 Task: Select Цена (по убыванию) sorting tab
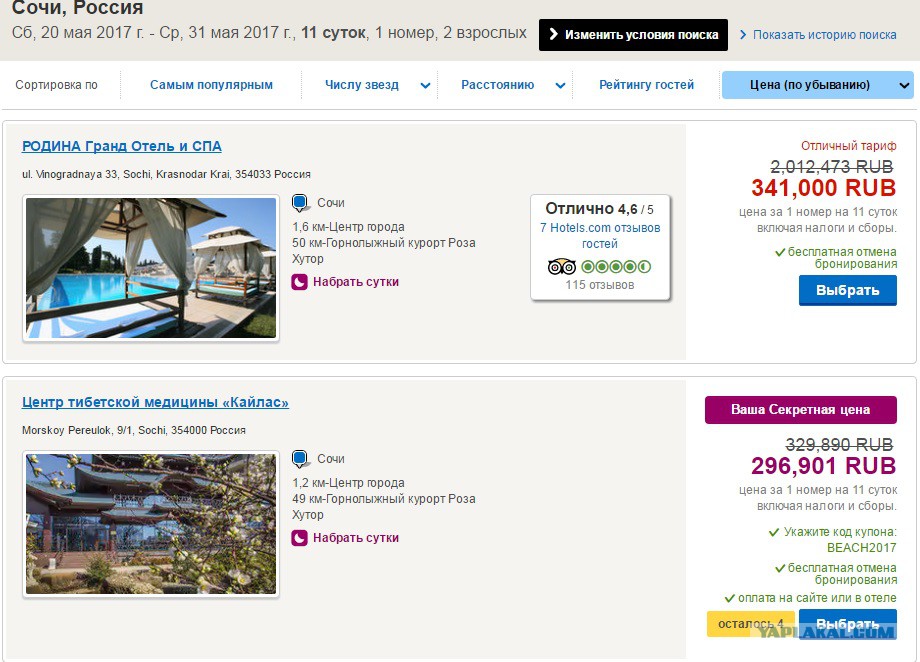pyautogui.click(x=817, y=85)
